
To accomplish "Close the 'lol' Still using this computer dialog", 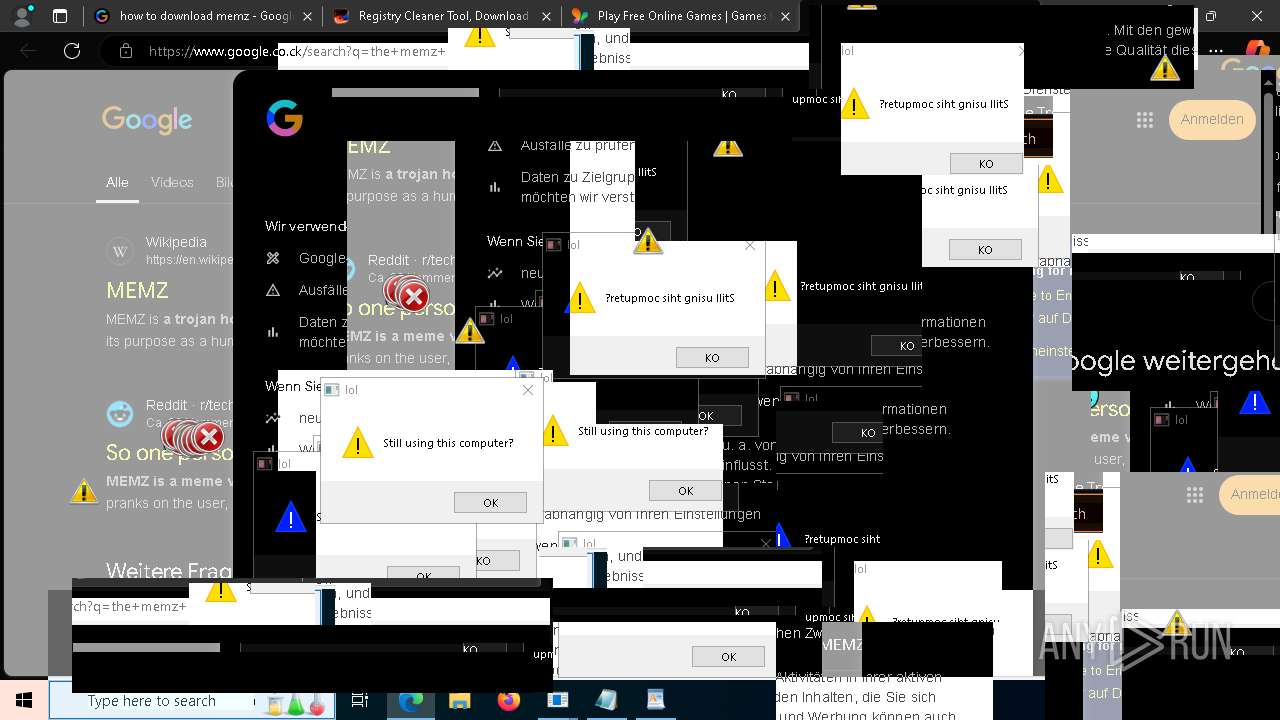I will (x=528, y=390).
